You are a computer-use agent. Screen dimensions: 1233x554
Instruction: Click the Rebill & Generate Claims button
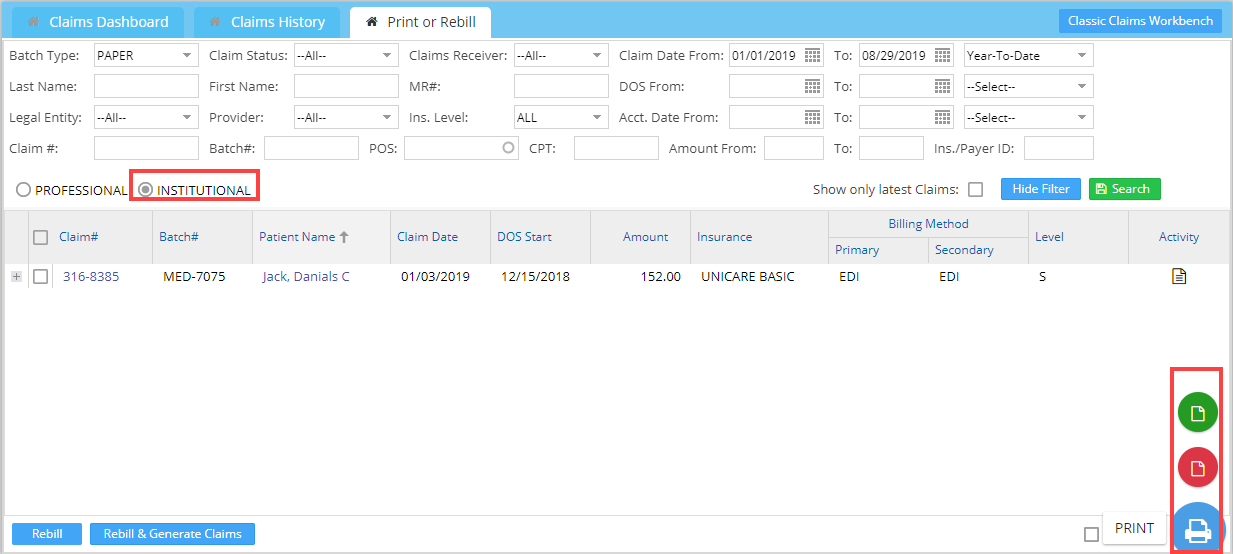click(172, 534)
